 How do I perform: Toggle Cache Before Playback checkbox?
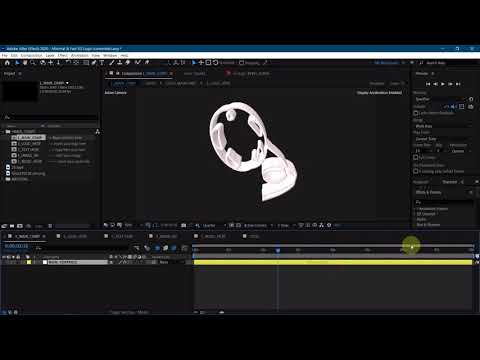[x=416, y=113]
